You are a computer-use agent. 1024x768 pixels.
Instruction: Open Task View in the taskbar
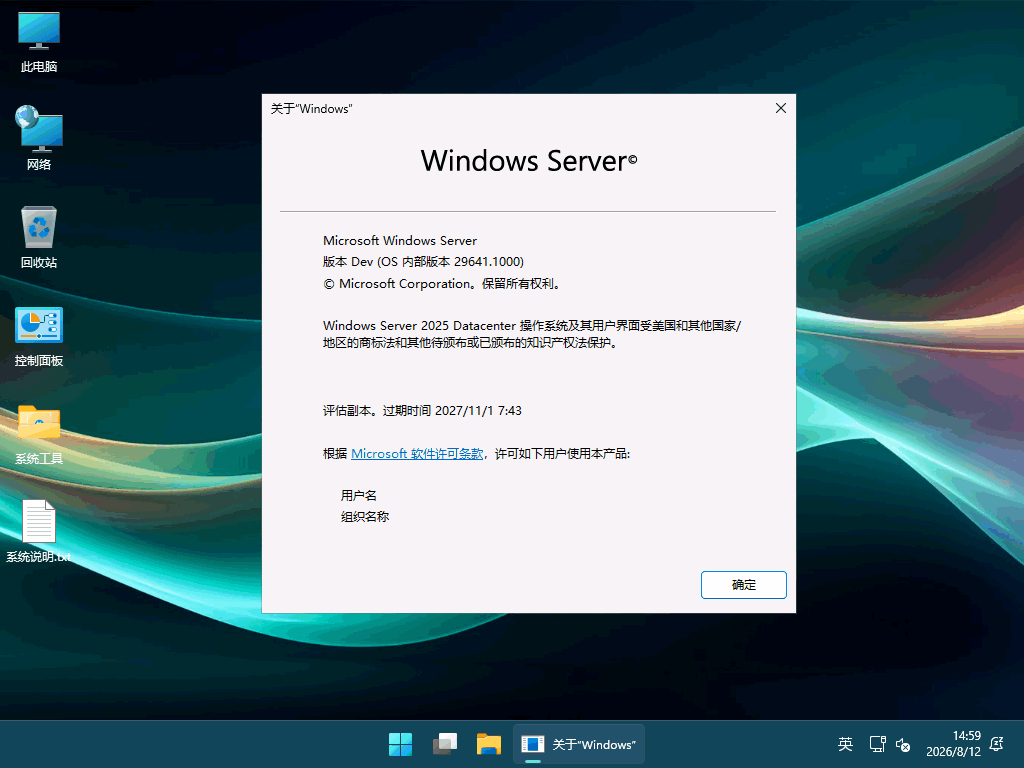click(445, 744)
